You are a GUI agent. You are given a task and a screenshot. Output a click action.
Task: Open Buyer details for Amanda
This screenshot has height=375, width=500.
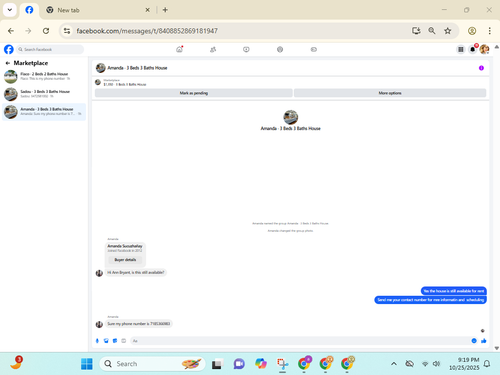(125, 260)
